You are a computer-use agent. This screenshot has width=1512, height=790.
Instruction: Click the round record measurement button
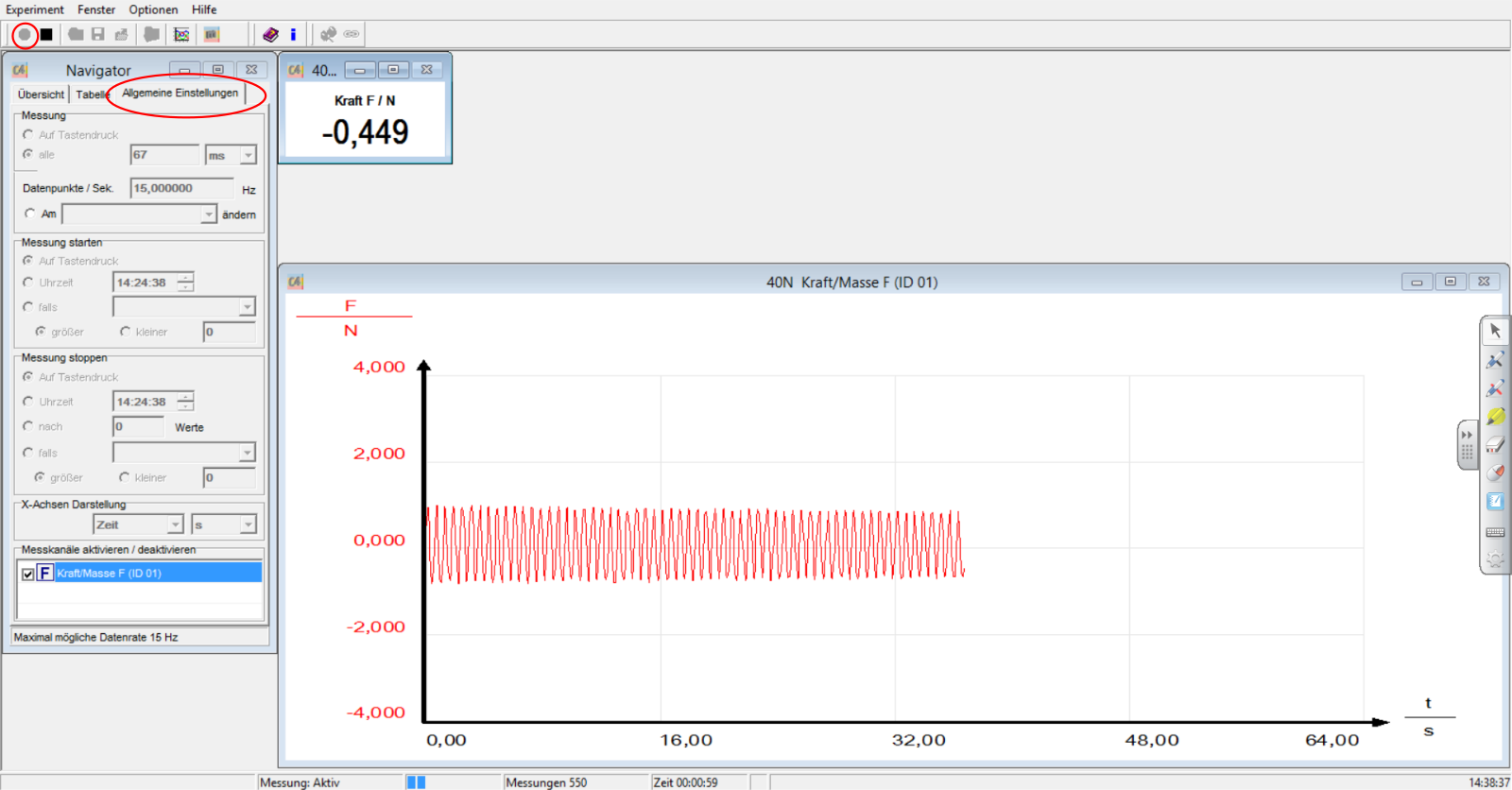[25, 35]
